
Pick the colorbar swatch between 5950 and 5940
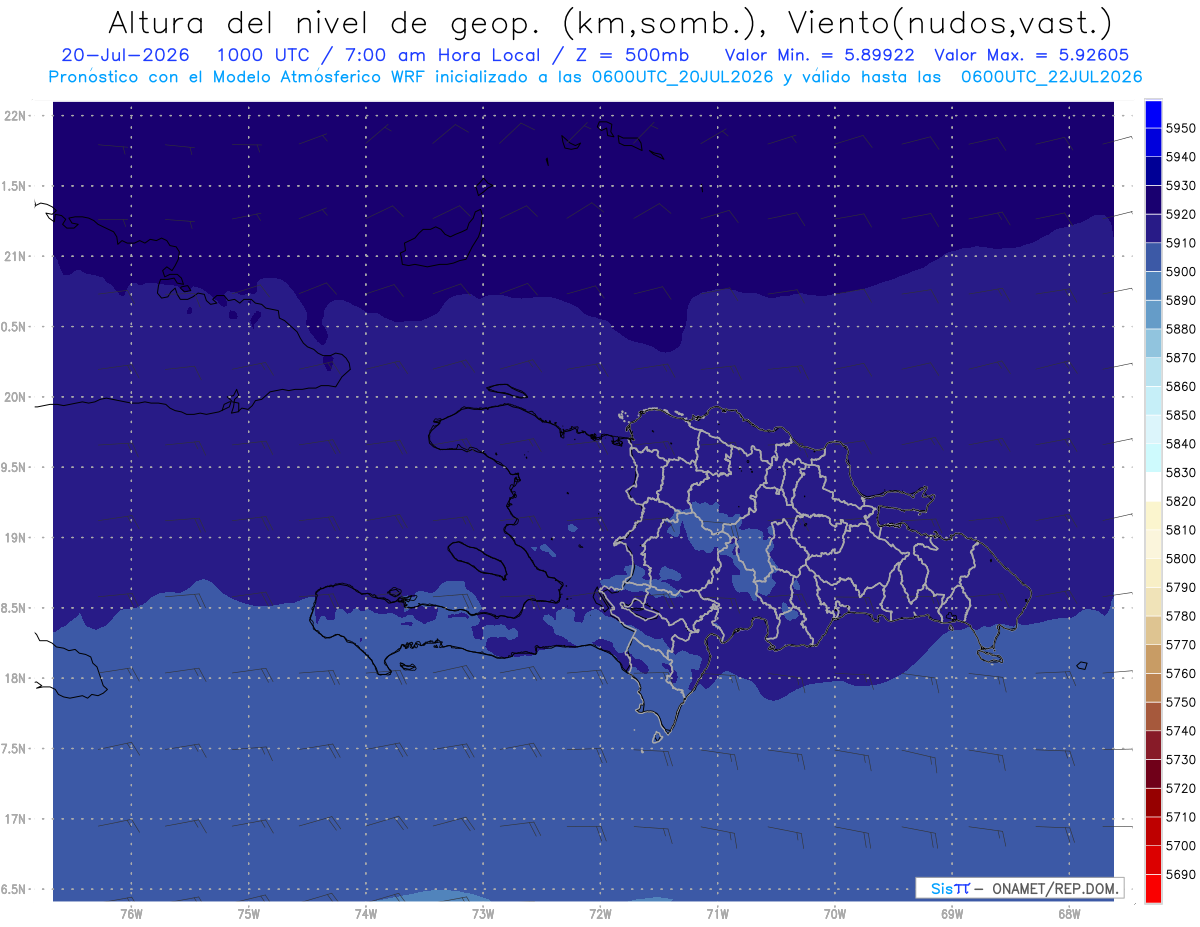[x=1153, y=143]
